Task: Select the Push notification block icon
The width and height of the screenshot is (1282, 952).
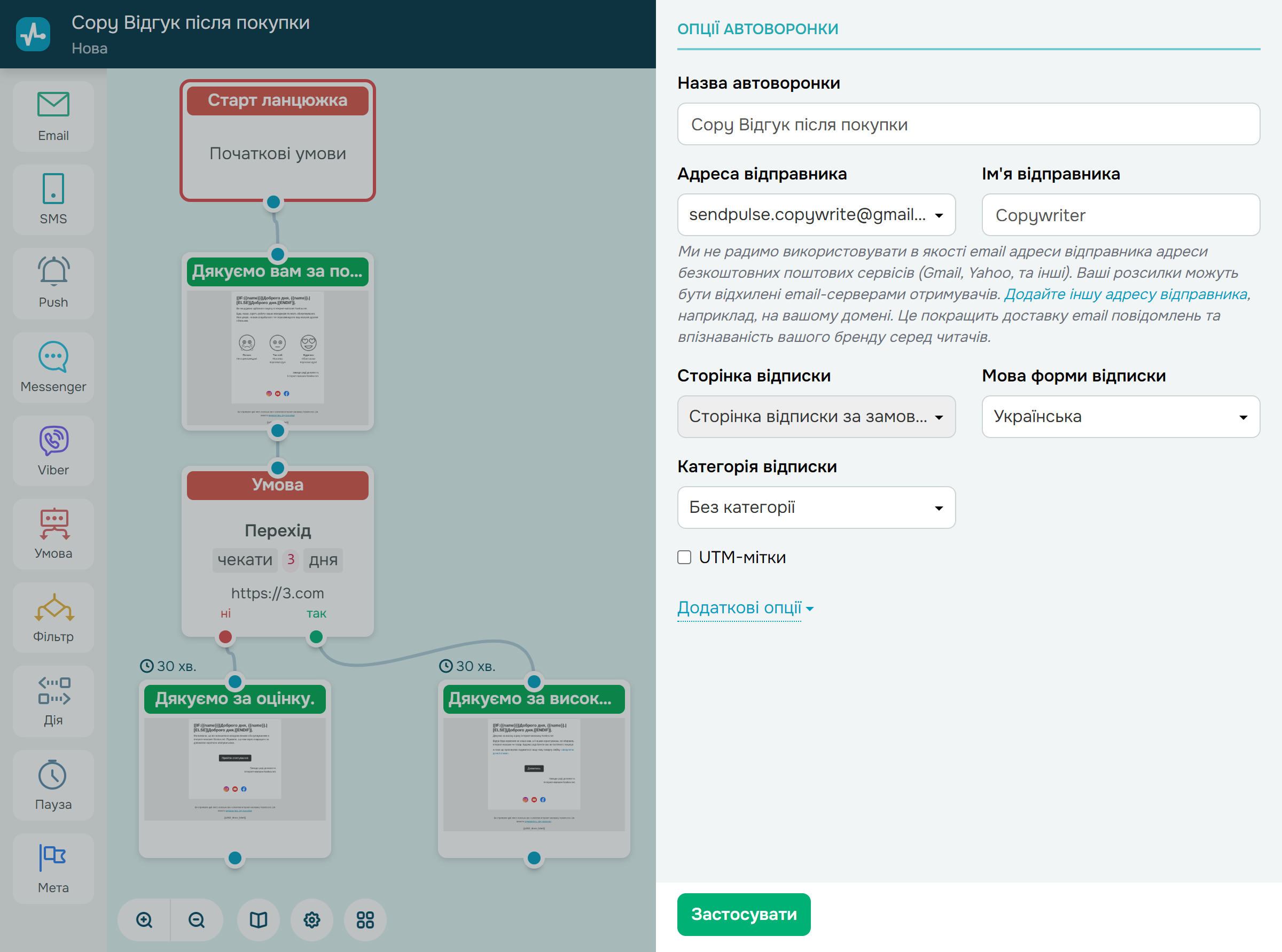Action: click(x=53, y=272)
